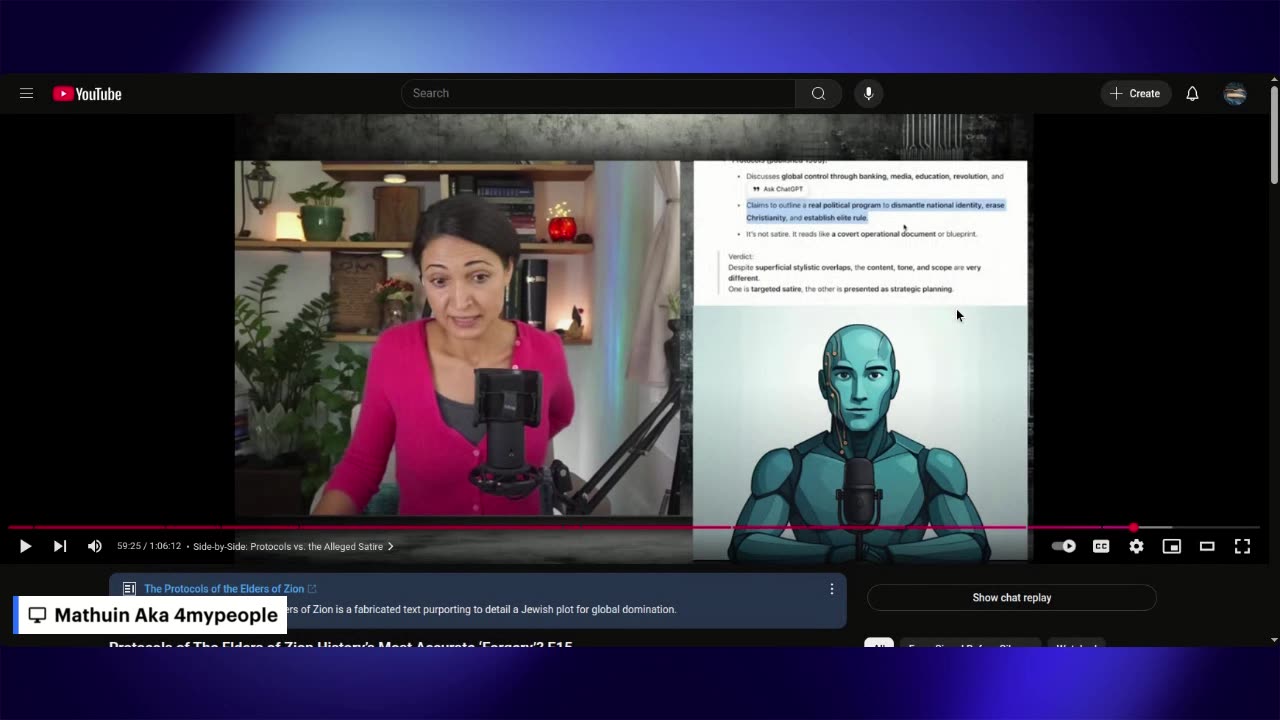Play the video with the play button
The width and height of the screenshot is (1280, 720).
(x=25, y=546)
